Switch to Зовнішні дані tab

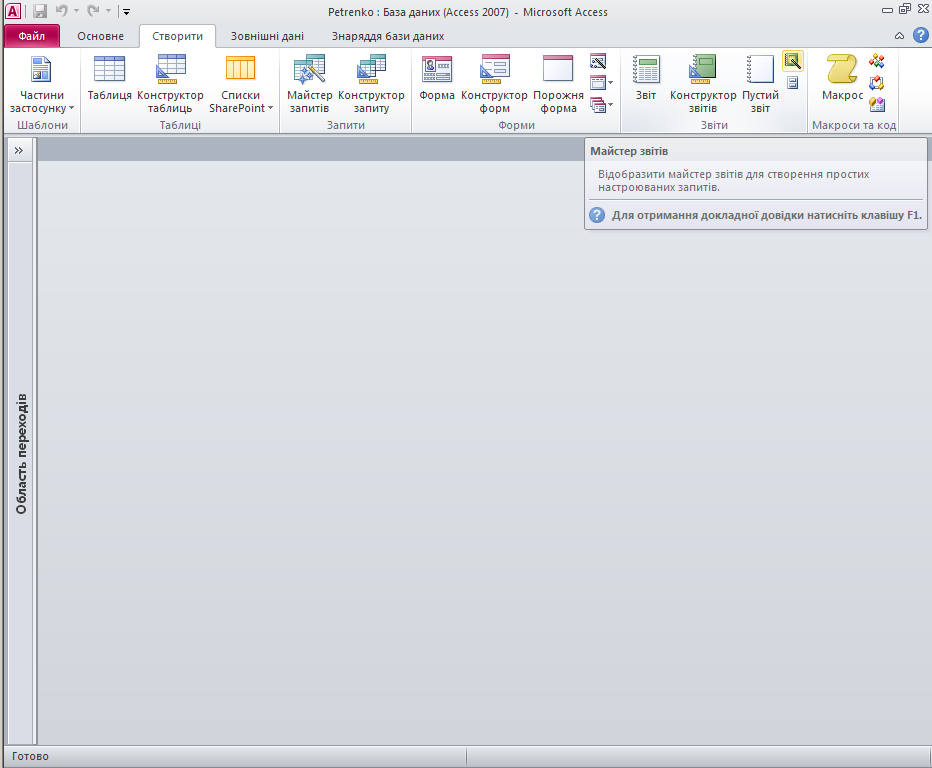click(x=267, y=36)
